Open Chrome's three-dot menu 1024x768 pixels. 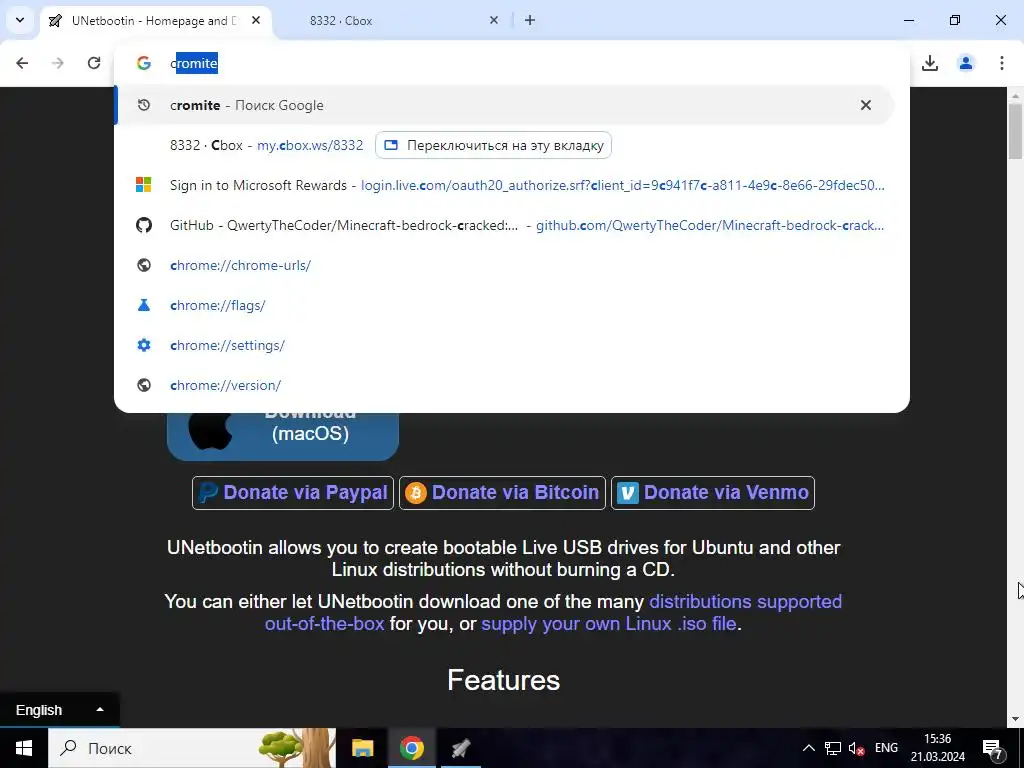(1002, 63)
